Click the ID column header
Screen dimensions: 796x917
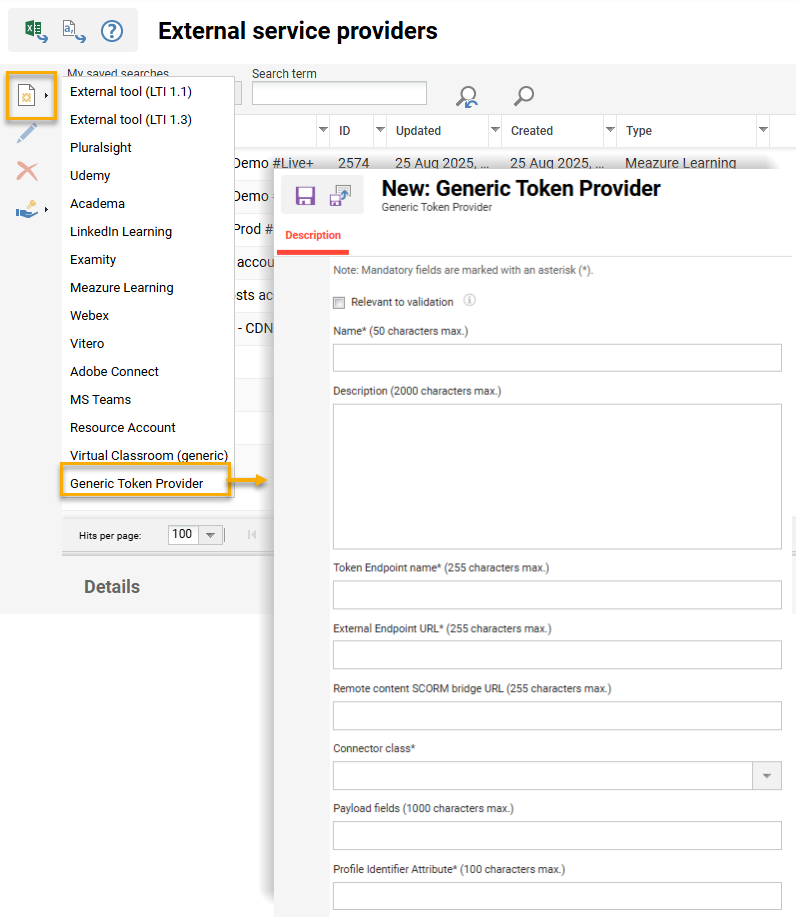click(344, 131)
